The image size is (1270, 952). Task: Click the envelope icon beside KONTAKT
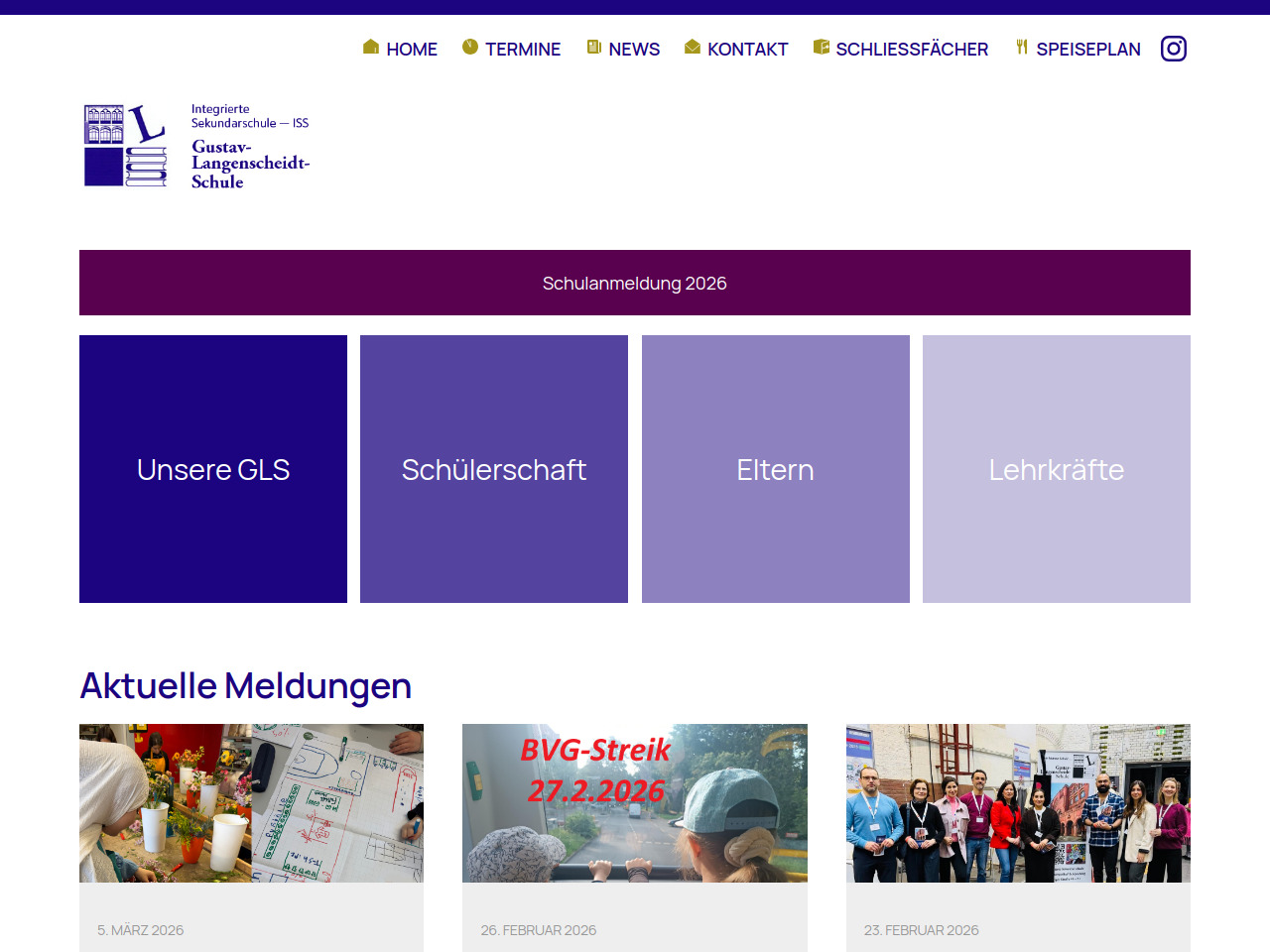click(693, 47)
